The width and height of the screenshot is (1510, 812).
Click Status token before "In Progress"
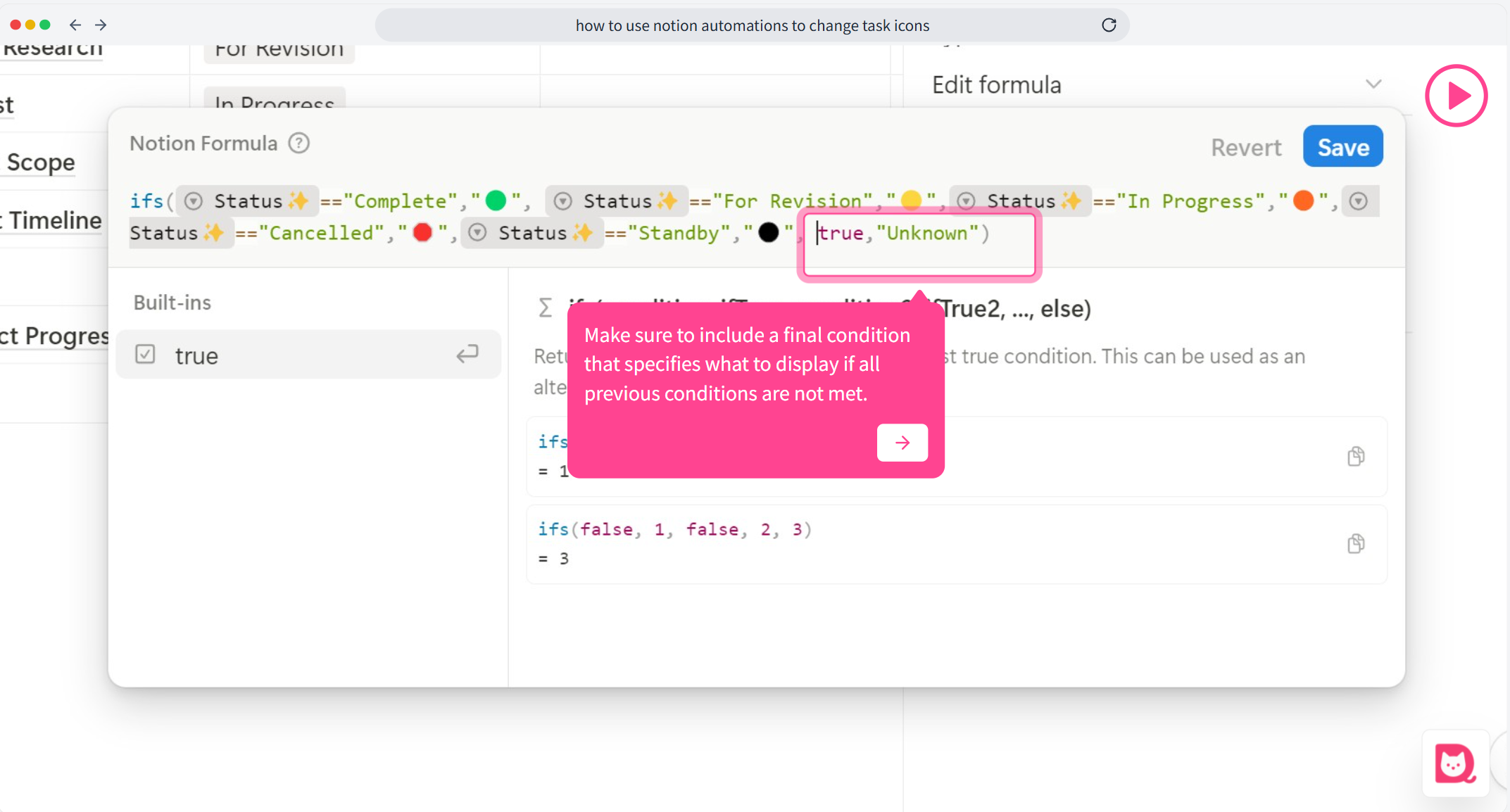click(1020, 201)
